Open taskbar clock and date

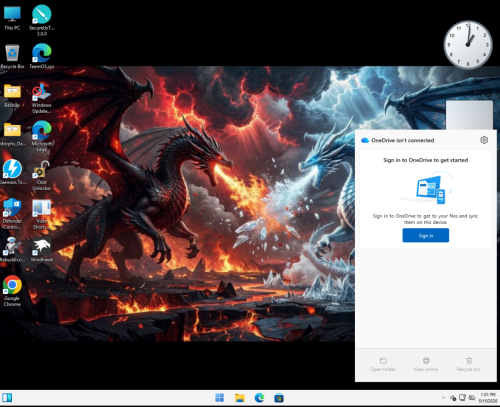(488, 398)
